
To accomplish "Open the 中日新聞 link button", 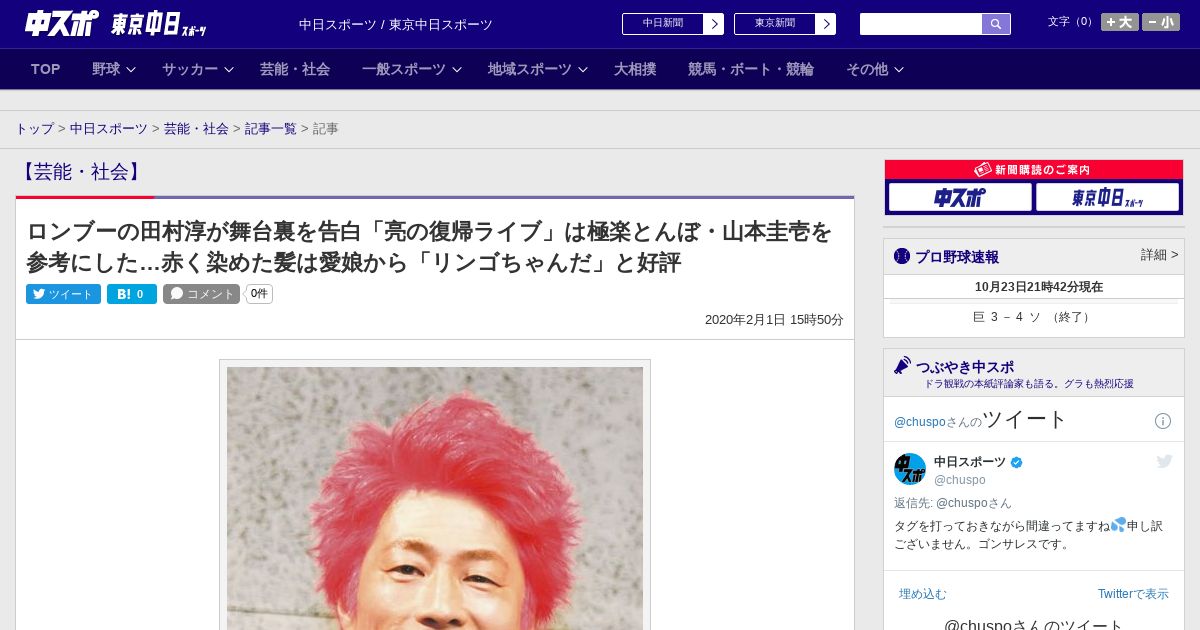I will tap(663, 24).
